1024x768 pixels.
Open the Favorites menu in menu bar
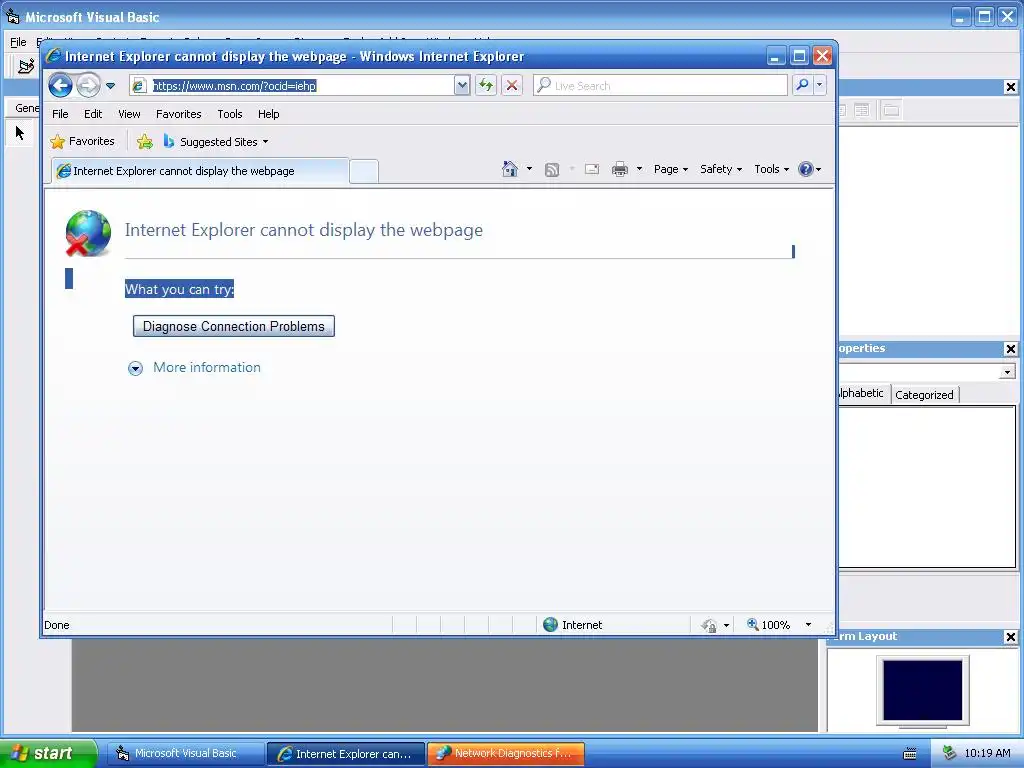tap(178, 114)
